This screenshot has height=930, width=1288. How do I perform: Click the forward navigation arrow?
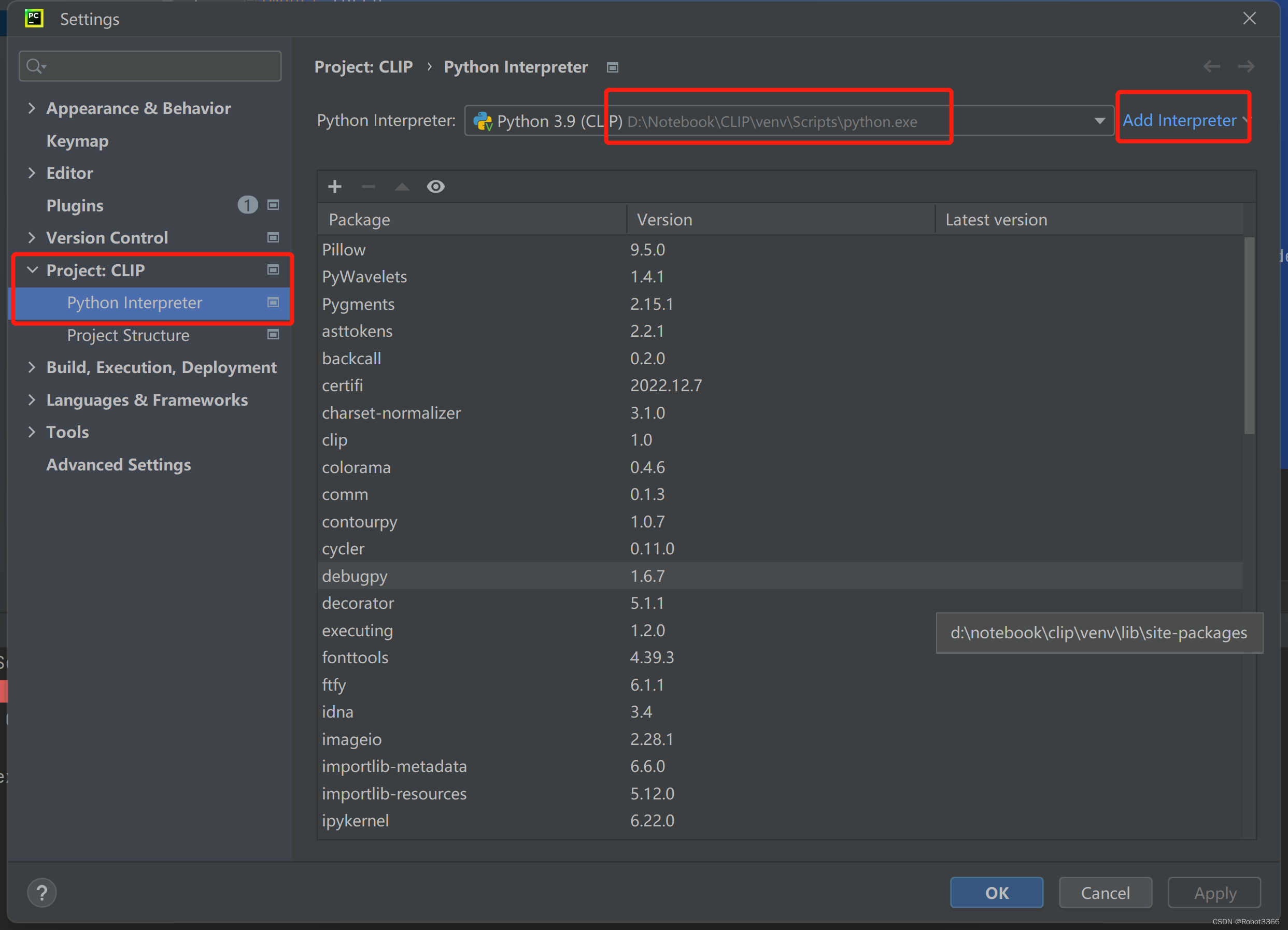pos(1246,67)
